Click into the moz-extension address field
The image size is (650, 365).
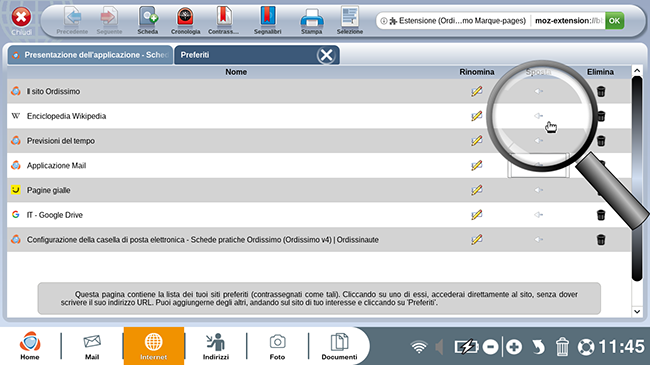tap(568, 21)
